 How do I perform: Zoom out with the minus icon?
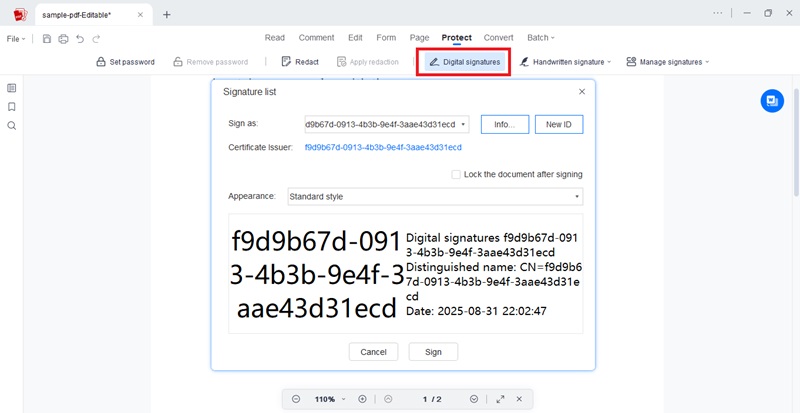296,399
